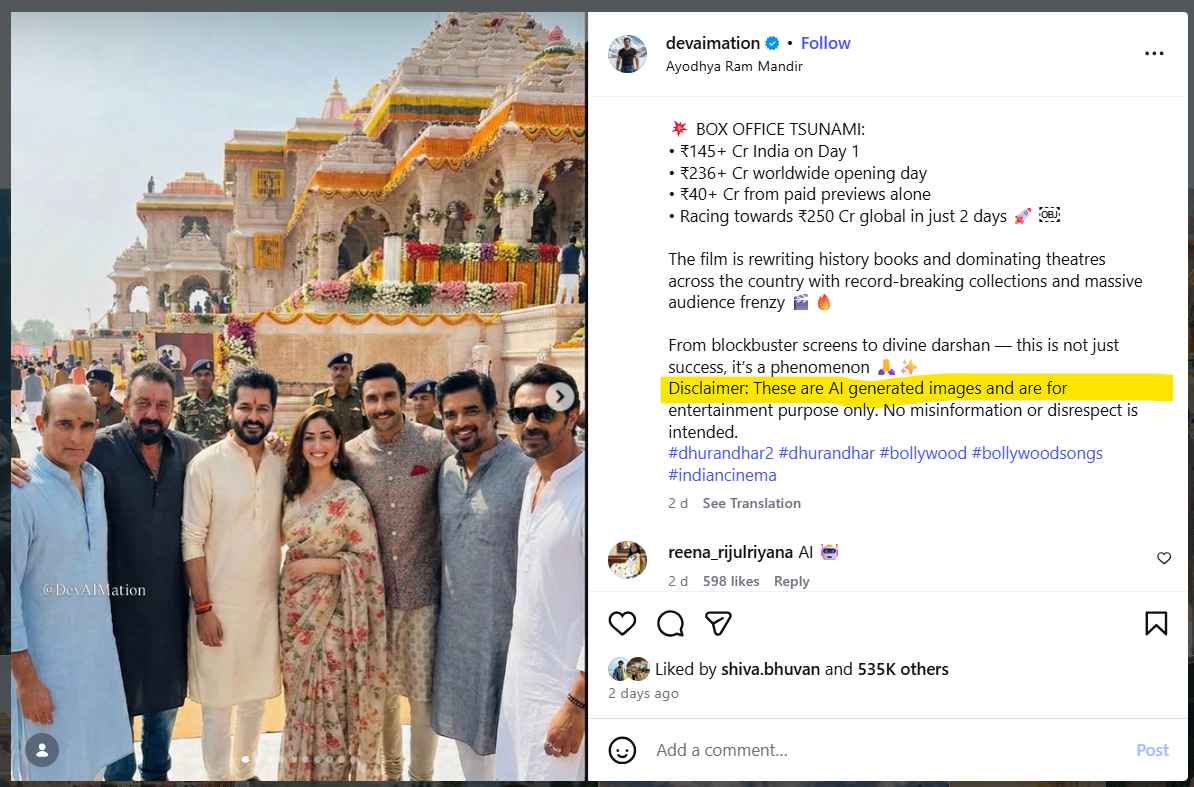
Task: Open reena_rijulriyana's profile avatar
Action: 627,560
